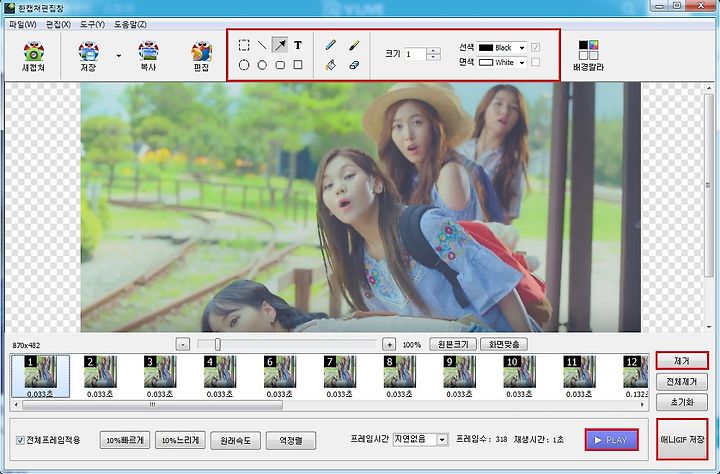Select frame thumbnail number 7
The width and height of the screenshot is (720, 474).
tap(340, 376)
